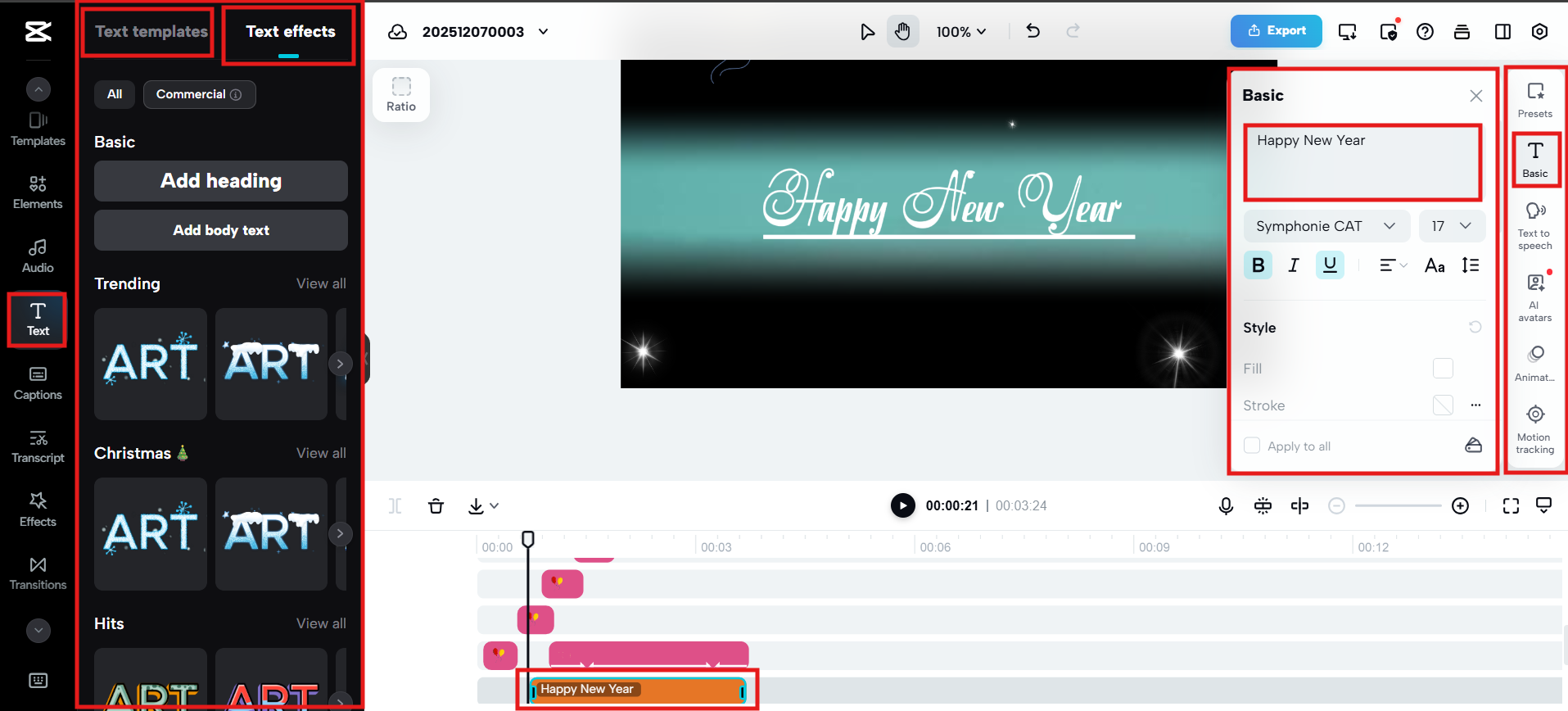1568x711 pixels.
Task: Delete the selected clip with trash icon
Action: pos(436,506)
